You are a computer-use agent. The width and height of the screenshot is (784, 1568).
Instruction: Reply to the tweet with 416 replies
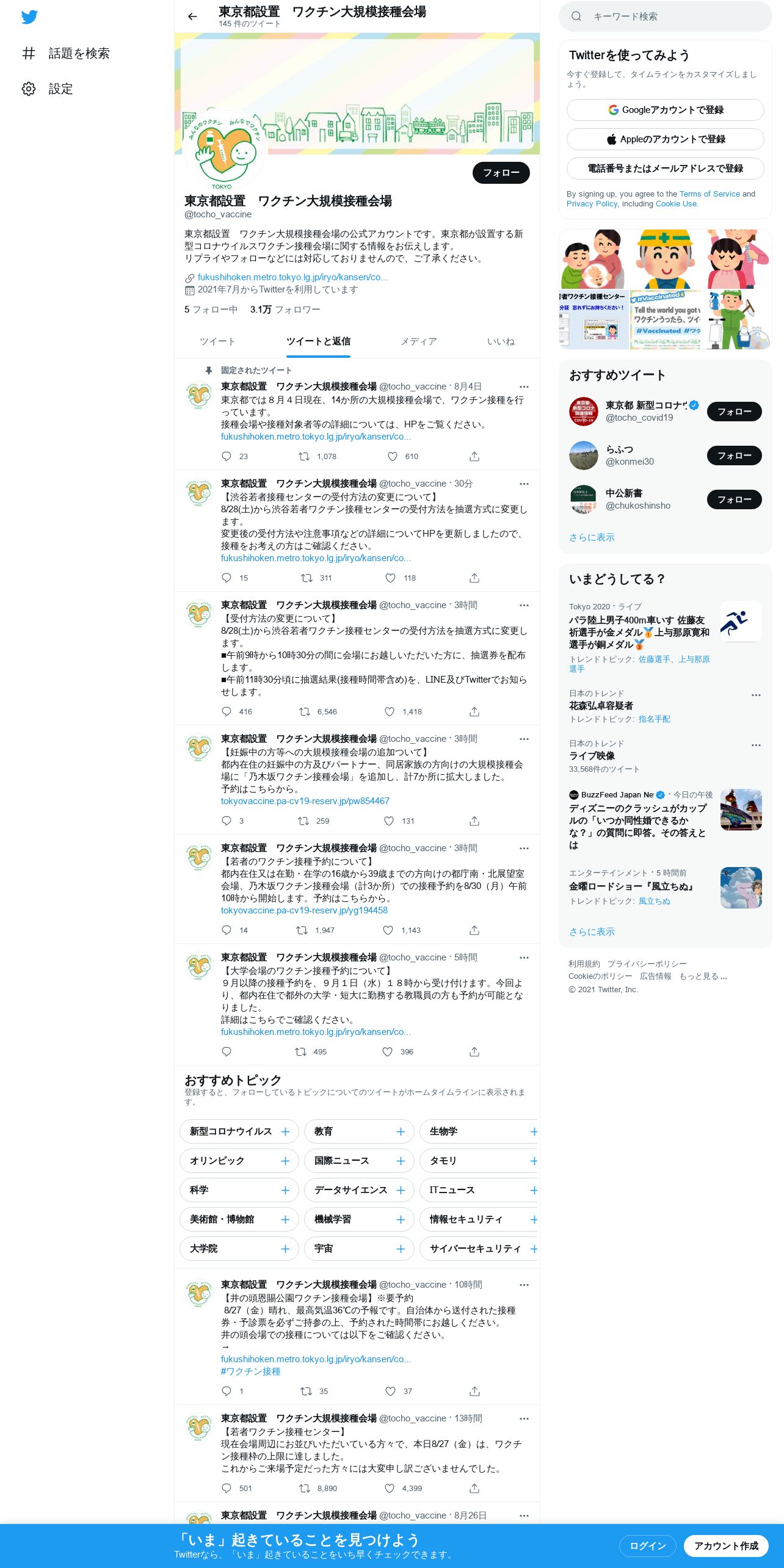point(227,711)
